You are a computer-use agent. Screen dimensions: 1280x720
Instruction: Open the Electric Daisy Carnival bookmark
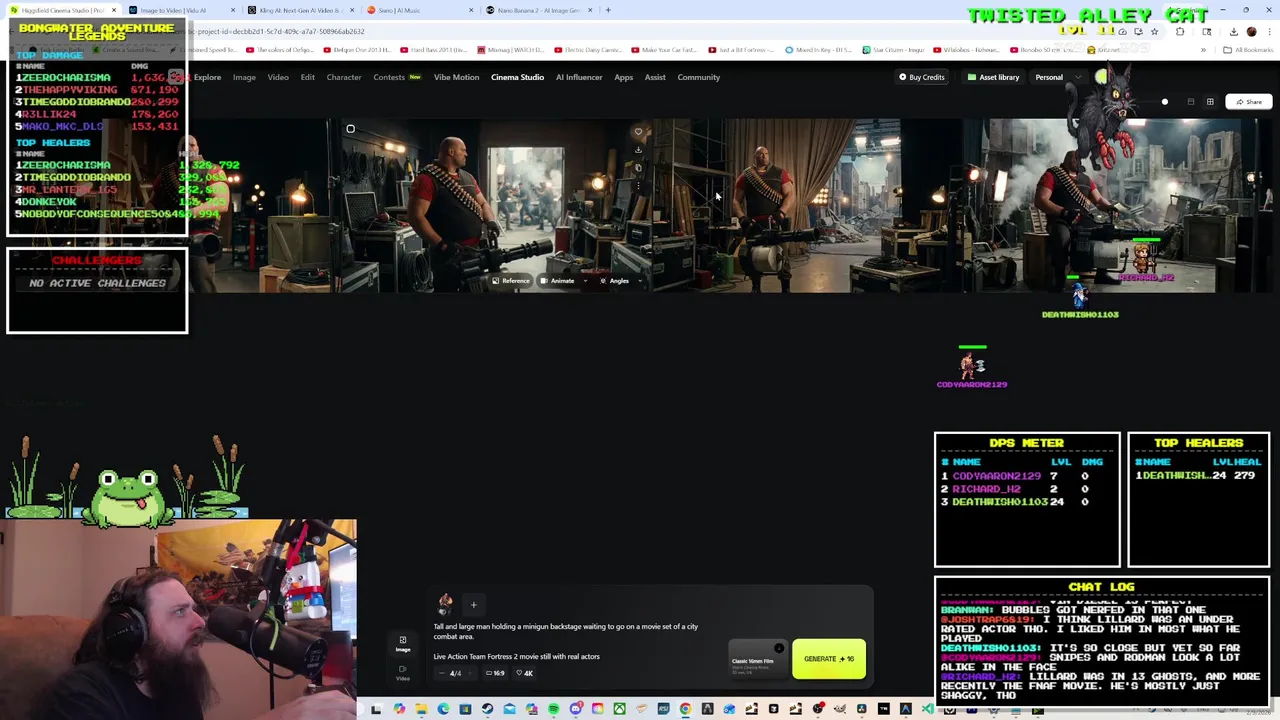[x=591, y=50]
